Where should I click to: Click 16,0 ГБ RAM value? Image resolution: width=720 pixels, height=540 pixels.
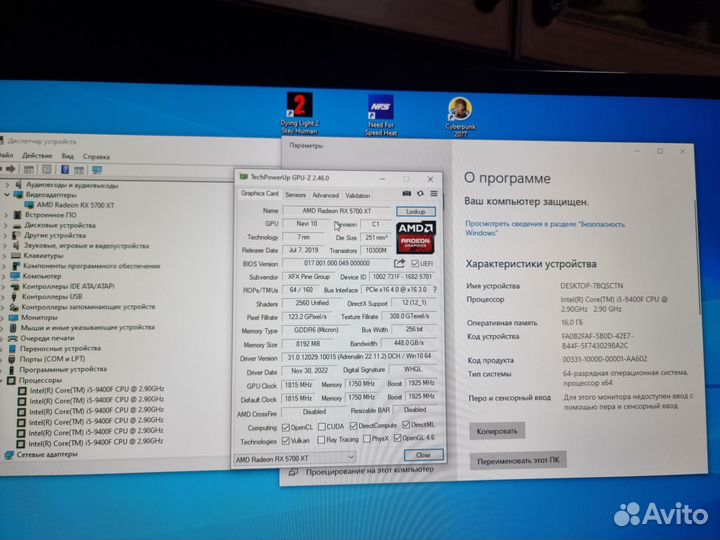click(x=572, y=322)
